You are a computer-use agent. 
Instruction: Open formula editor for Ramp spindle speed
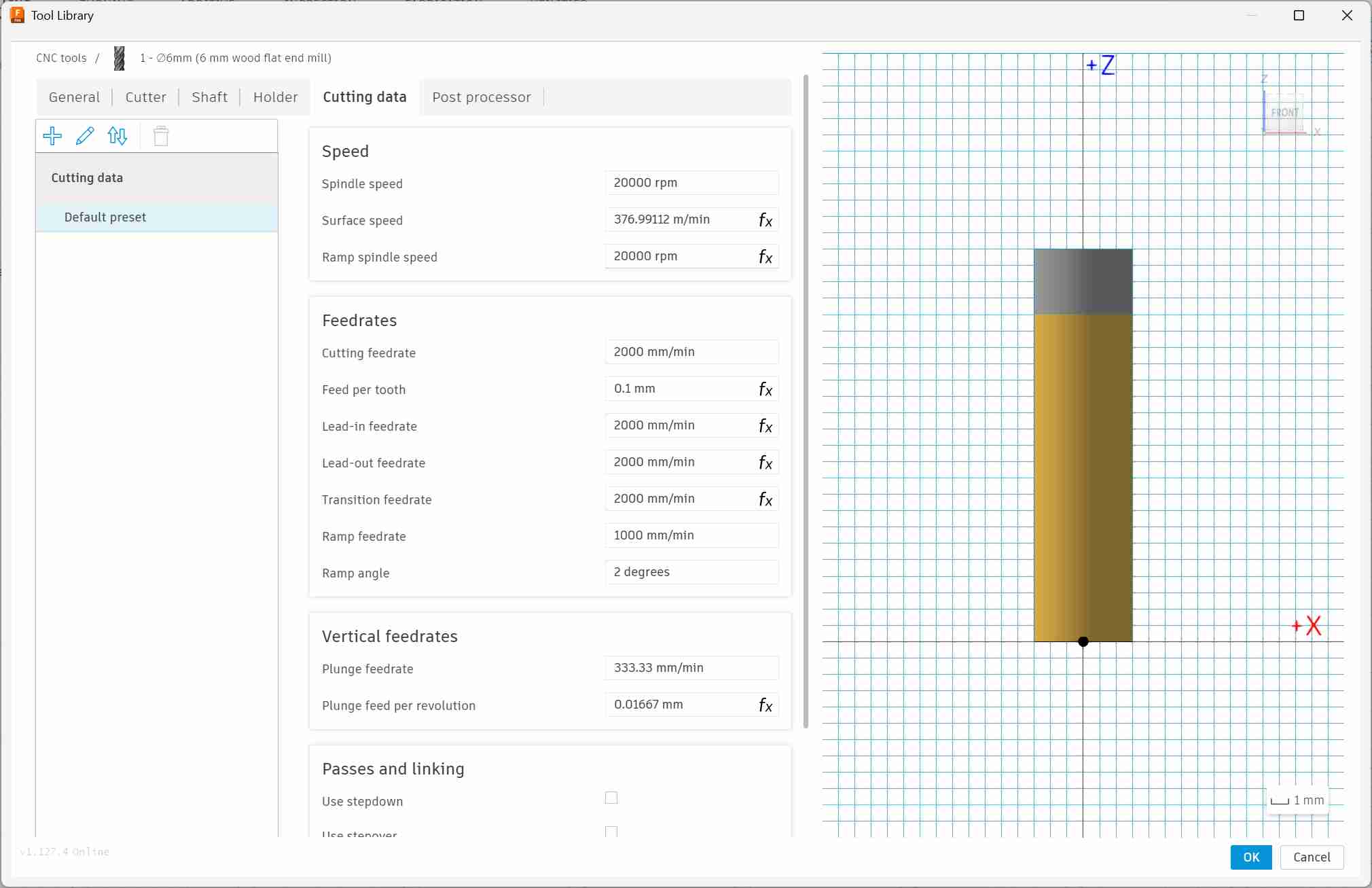[765, 257]
